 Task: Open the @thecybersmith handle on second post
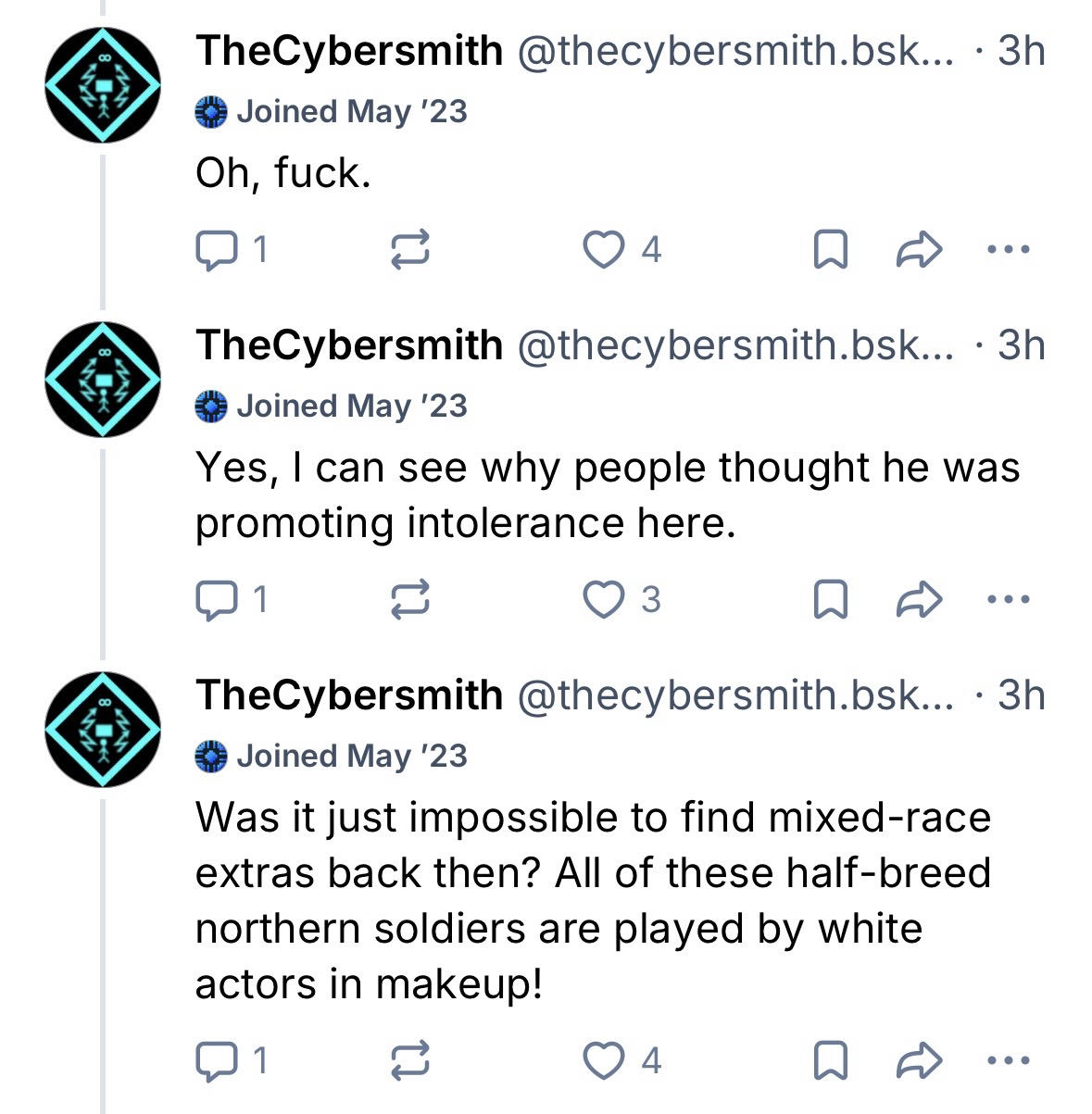click(x=734, y=345)
